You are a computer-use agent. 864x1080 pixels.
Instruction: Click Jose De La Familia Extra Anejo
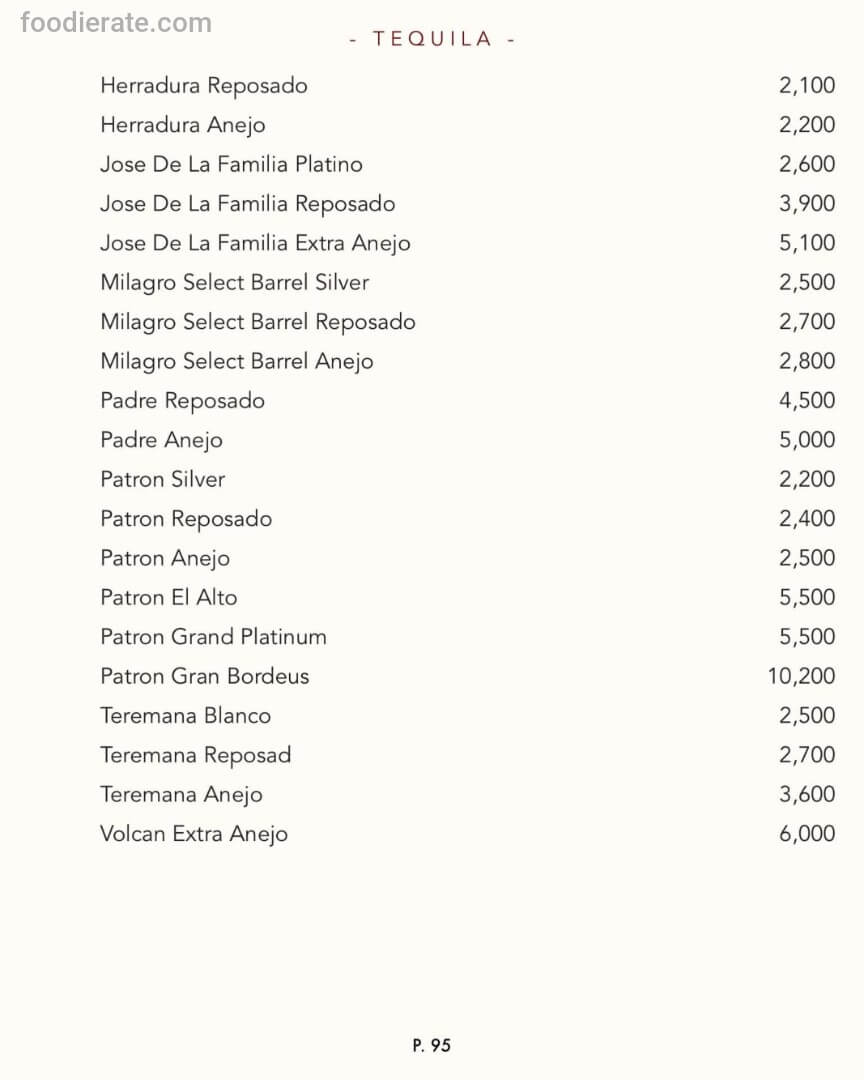(255, 243)
